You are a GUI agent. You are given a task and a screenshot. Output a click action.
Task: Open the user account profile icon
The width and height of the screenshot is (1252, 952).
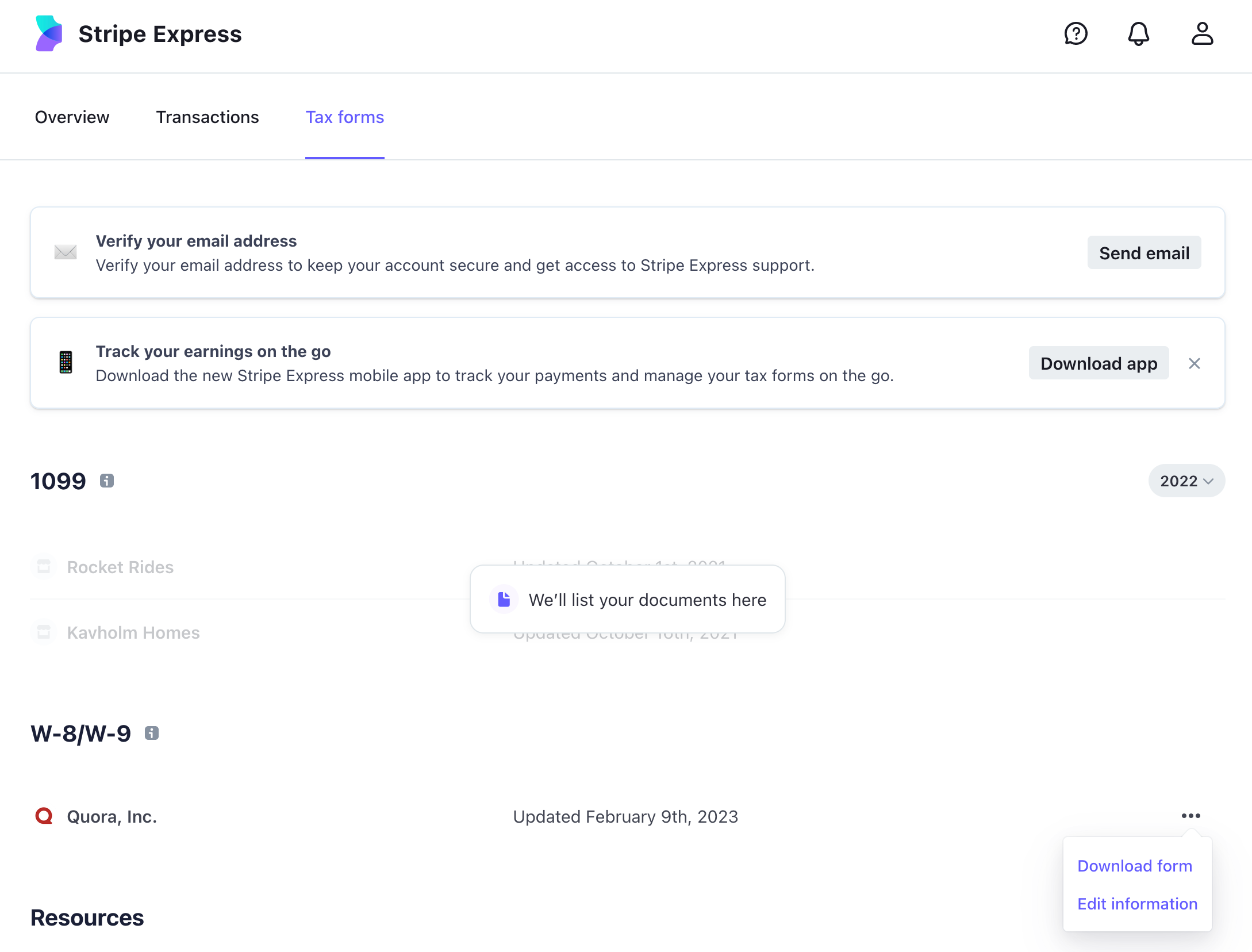coord(1202,34)
